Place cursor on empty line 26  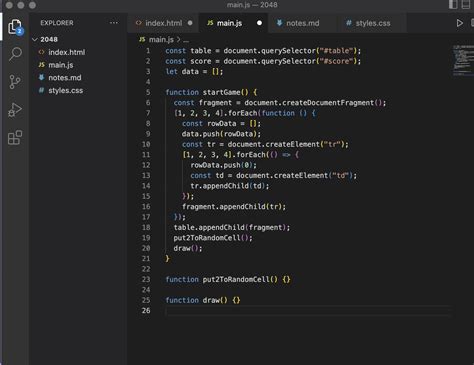(x=308, y=310)
